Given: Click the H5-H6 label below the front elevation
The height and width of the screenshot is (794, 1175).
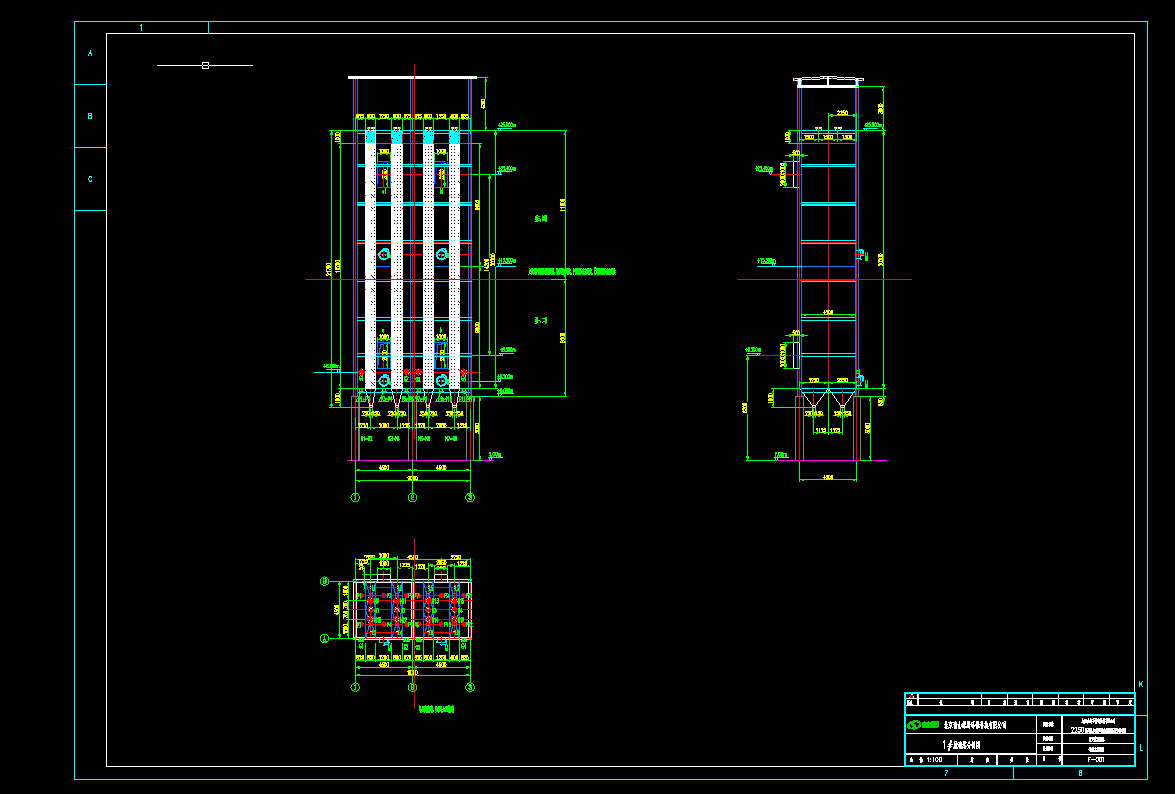Looking at the screenshot, I should click(x=423, y=438).
